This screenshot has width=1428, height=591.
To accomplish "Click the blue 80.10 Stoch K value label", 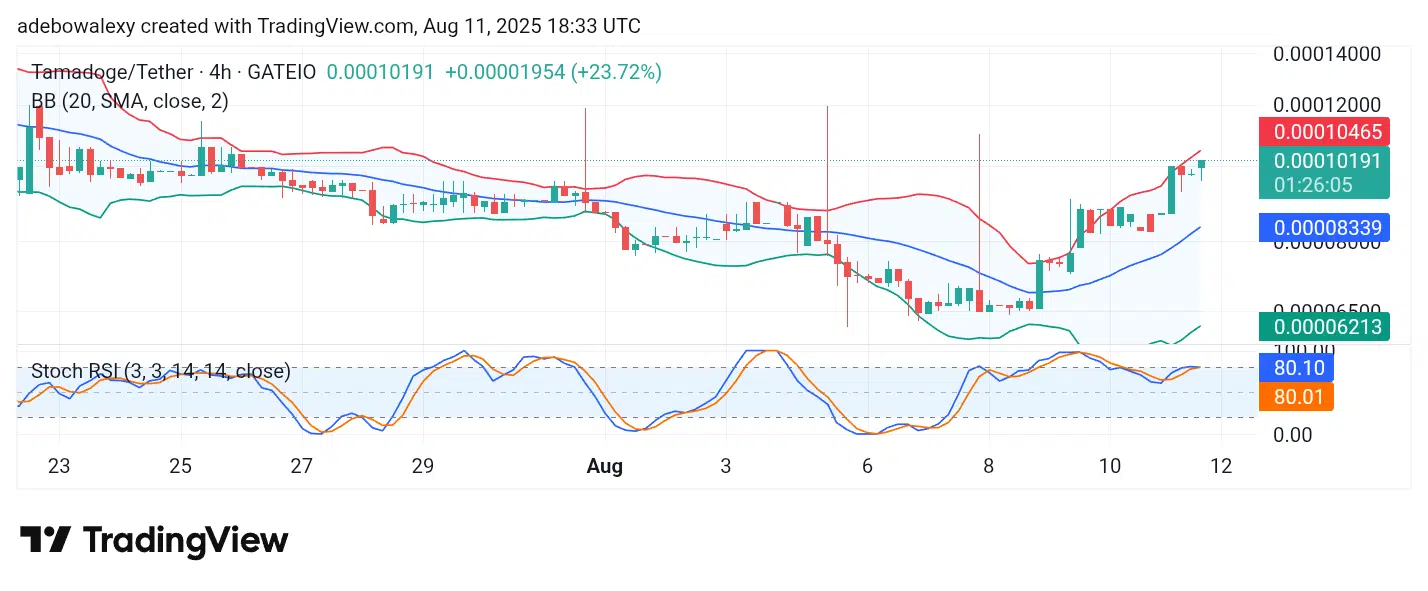I will 1296,368.
